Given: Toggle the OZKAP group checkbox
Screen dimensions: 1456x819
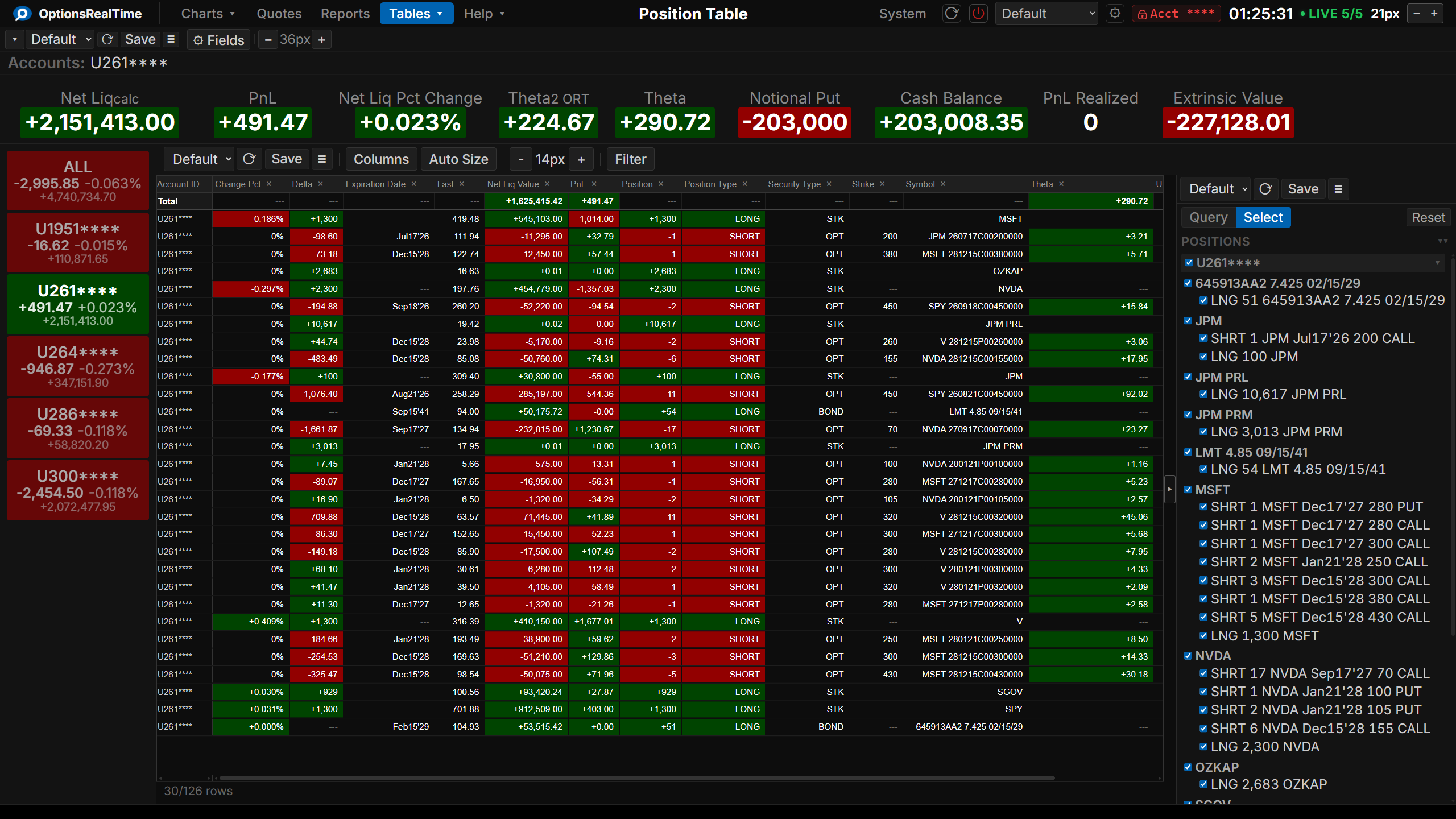Looking at the screenshot, I should tap(1188, 767).
